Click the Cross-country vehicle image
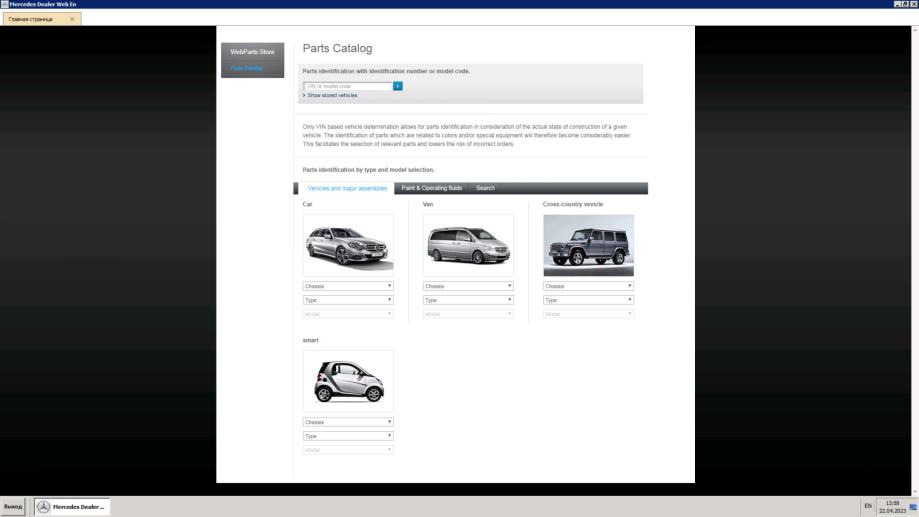919x517 pixels. pyautogui.click(x=588, y=245)
